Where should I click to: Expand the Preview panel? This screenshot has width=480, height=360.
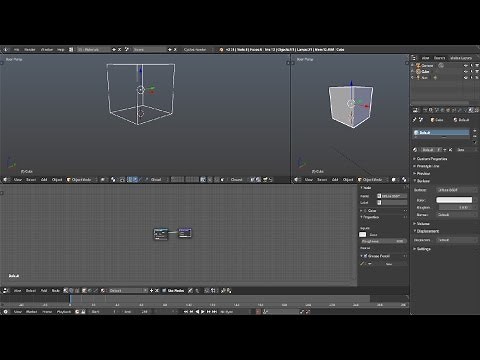[x=422, y=173]
